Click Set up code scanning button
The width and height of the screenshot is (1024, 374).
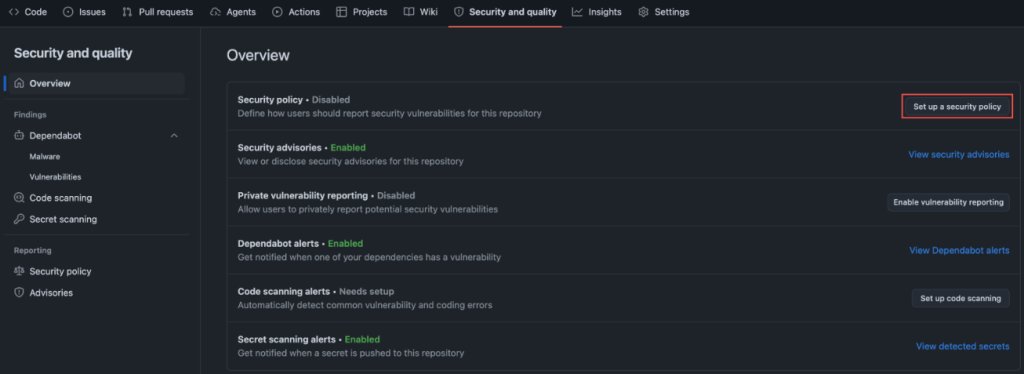pyautogui.click(x=960, y=298)
